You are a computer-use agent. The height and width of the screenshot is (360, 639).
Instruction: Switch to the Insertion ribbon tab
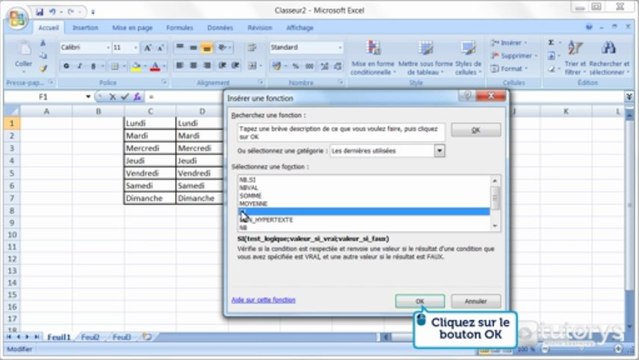click(x=85, y=28)
